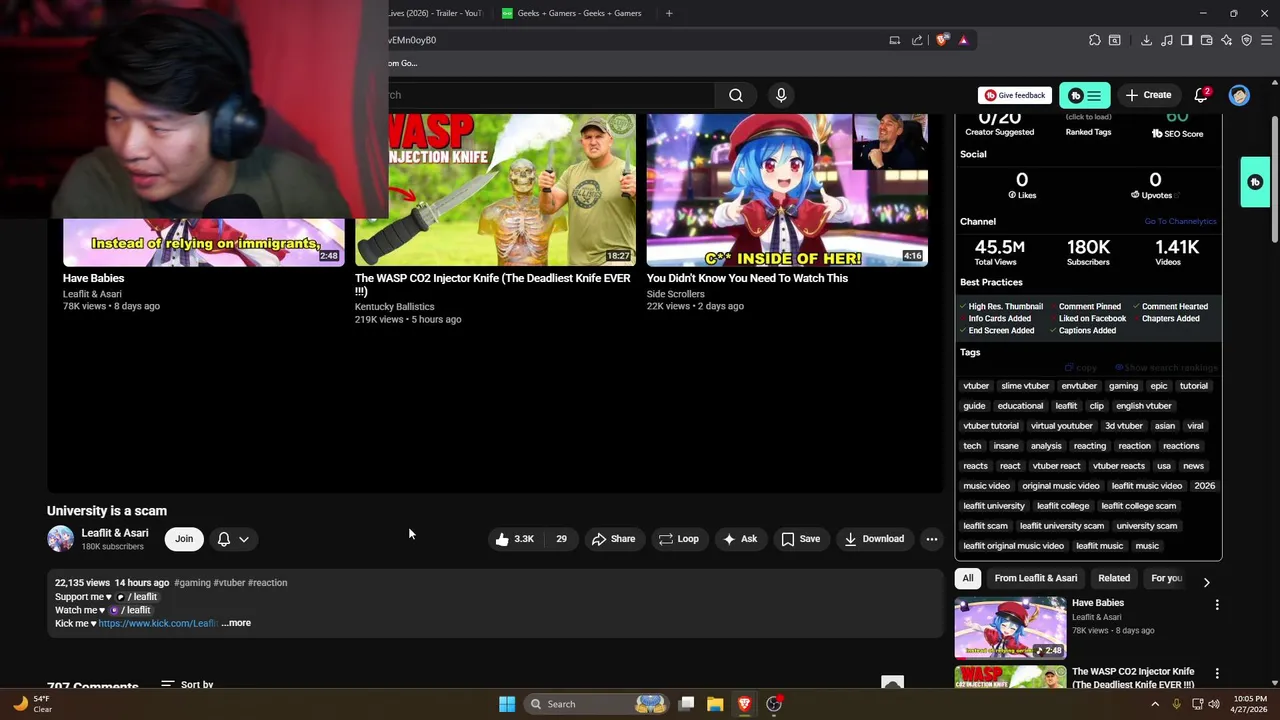Open the Leo AI sparkle icon

click(x=1226, y=40)
